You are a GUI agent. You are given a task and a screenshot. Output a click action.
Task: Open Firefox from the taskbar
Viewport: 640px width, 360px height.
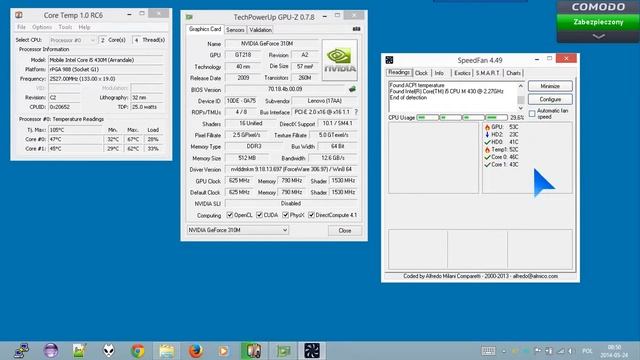(196, 351)
